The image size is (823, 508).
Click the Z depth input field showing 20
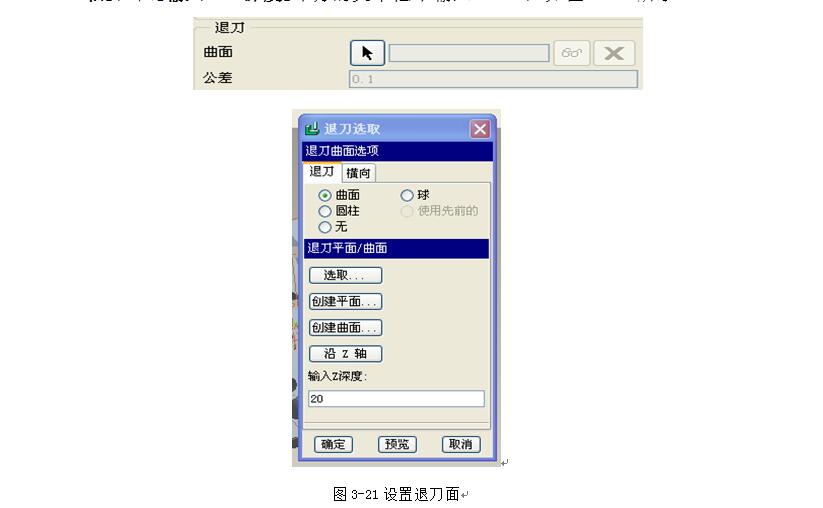pyautogui.click(x=396, y=398)
